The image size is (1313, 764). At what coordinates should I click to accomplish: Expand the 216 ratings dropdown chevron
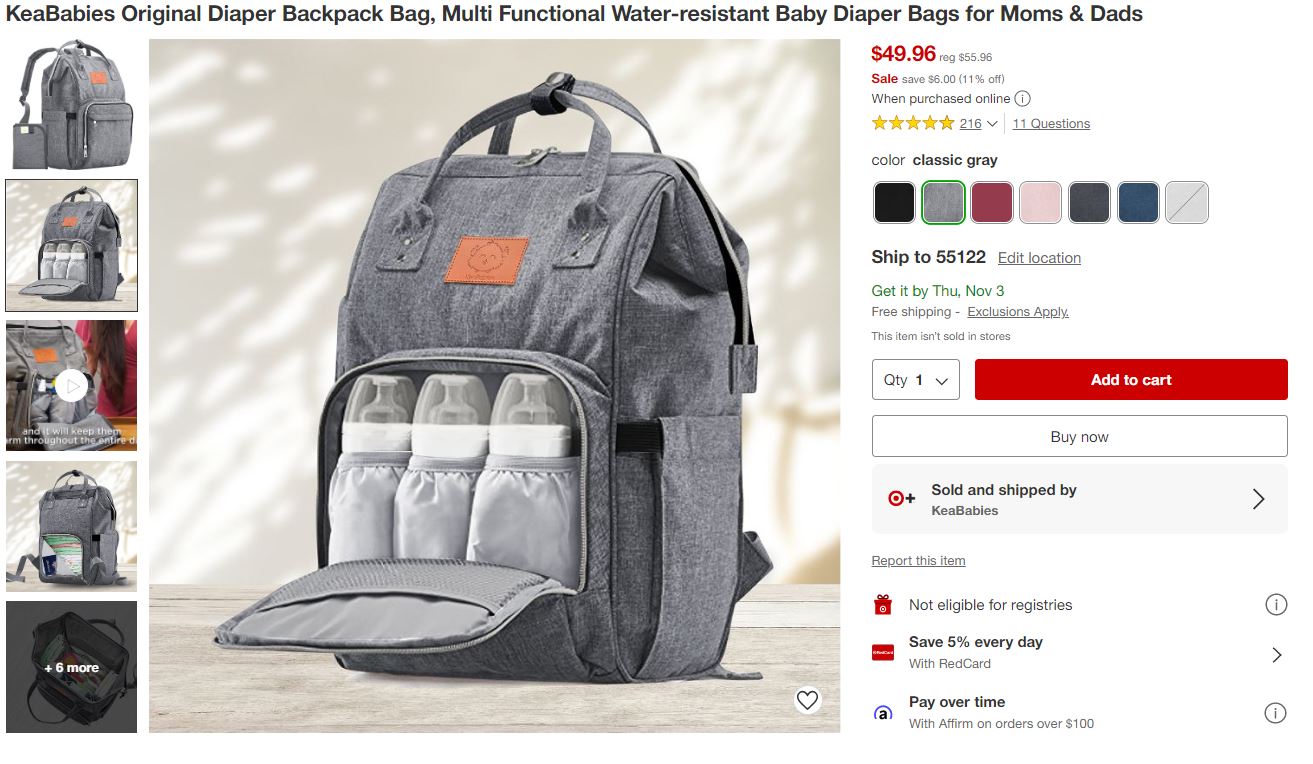(x=992, y=124)
